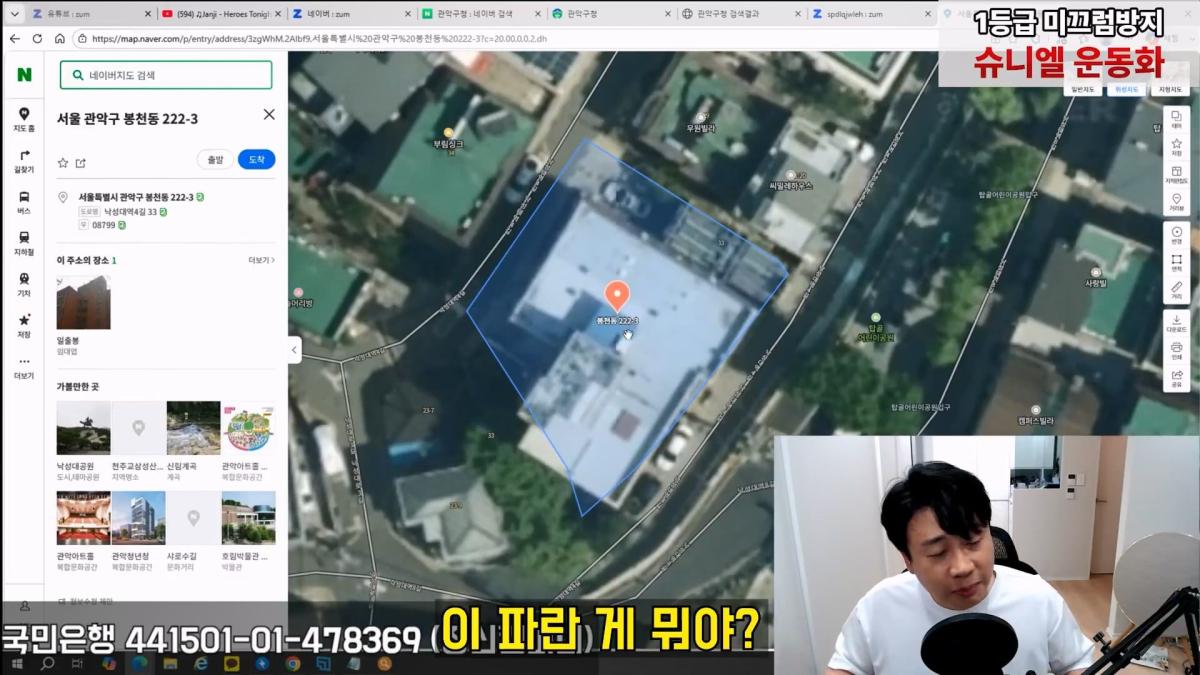Activate the 거리뷰 street view tool

click(1176, 201)
